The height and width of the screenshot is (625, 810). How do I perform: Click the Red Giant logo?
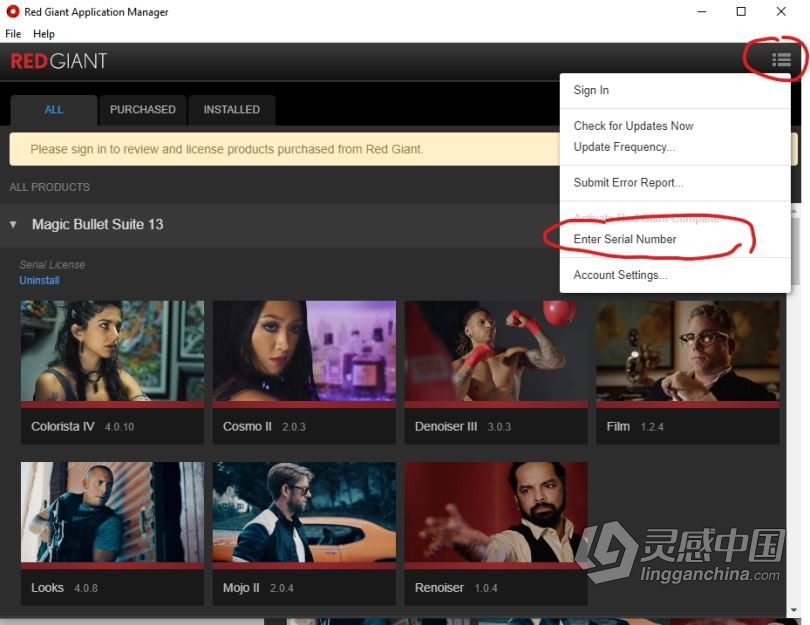(59, 61)
